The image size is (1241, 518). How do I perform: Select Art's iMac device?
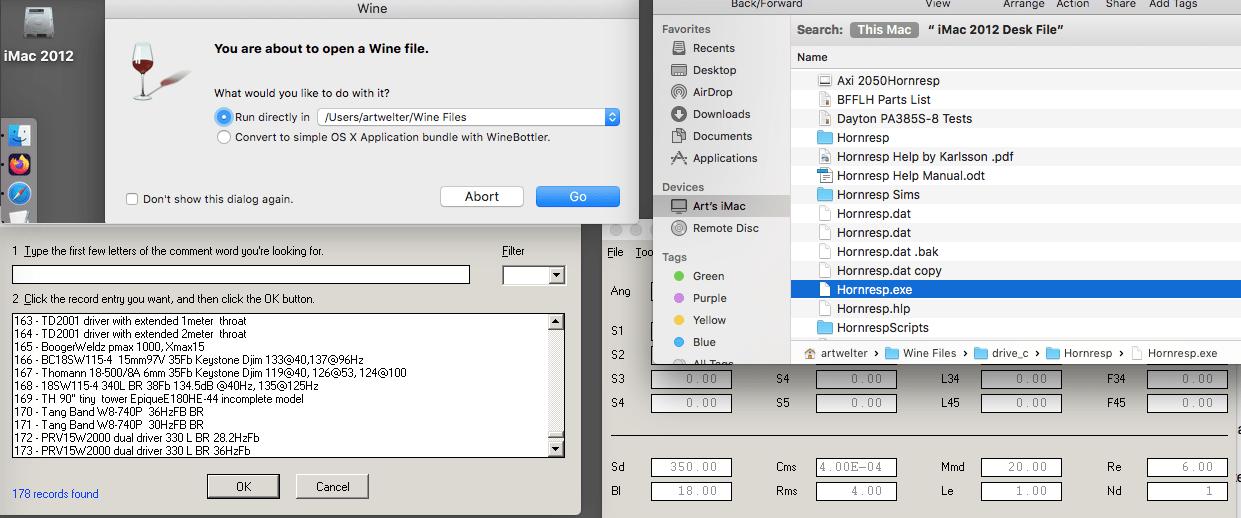point(719,206)
